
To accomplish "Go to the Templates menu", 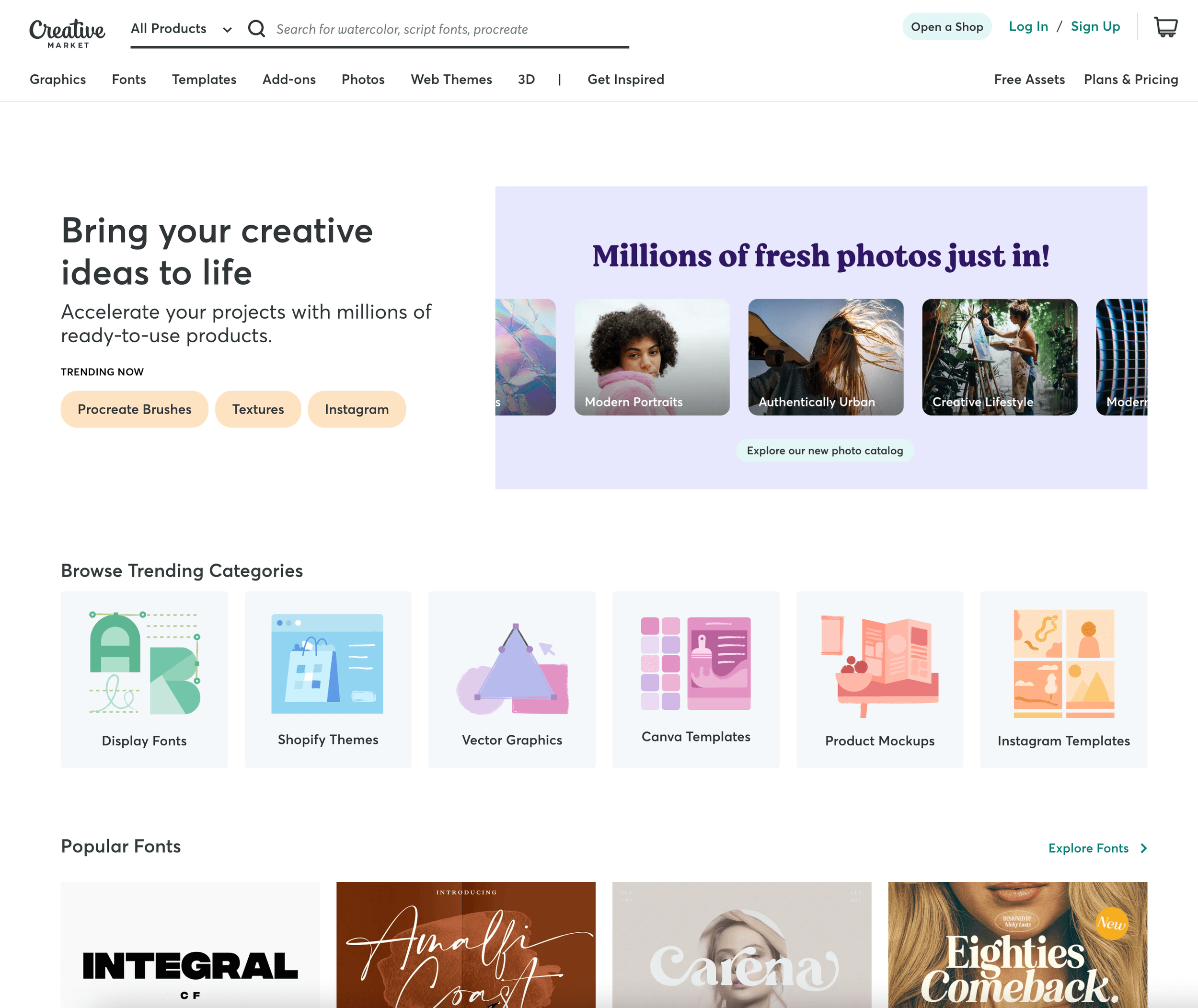I will click(204, 80).
